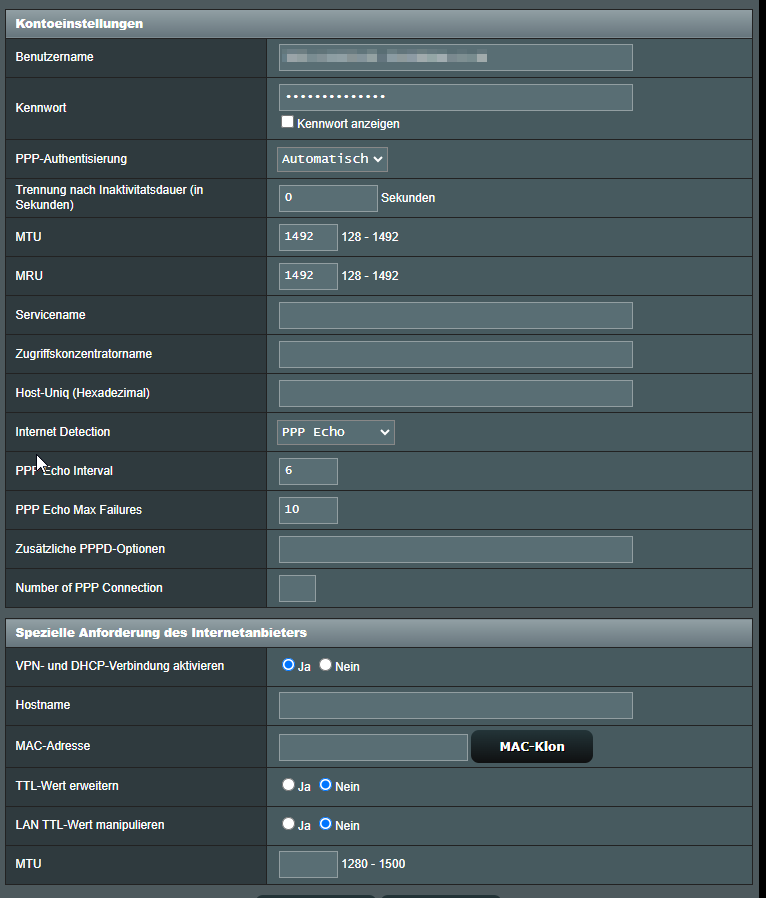Open the Internet Detection dropdown
This screenshot has width=766, height=898.
click(335, 432)
